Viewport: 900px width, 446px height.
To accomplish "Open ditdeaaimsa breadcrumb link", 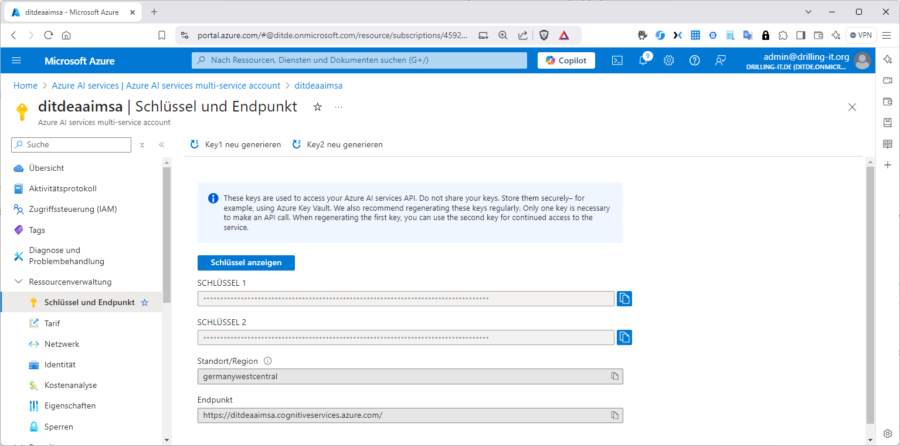I will coord(319,86).
